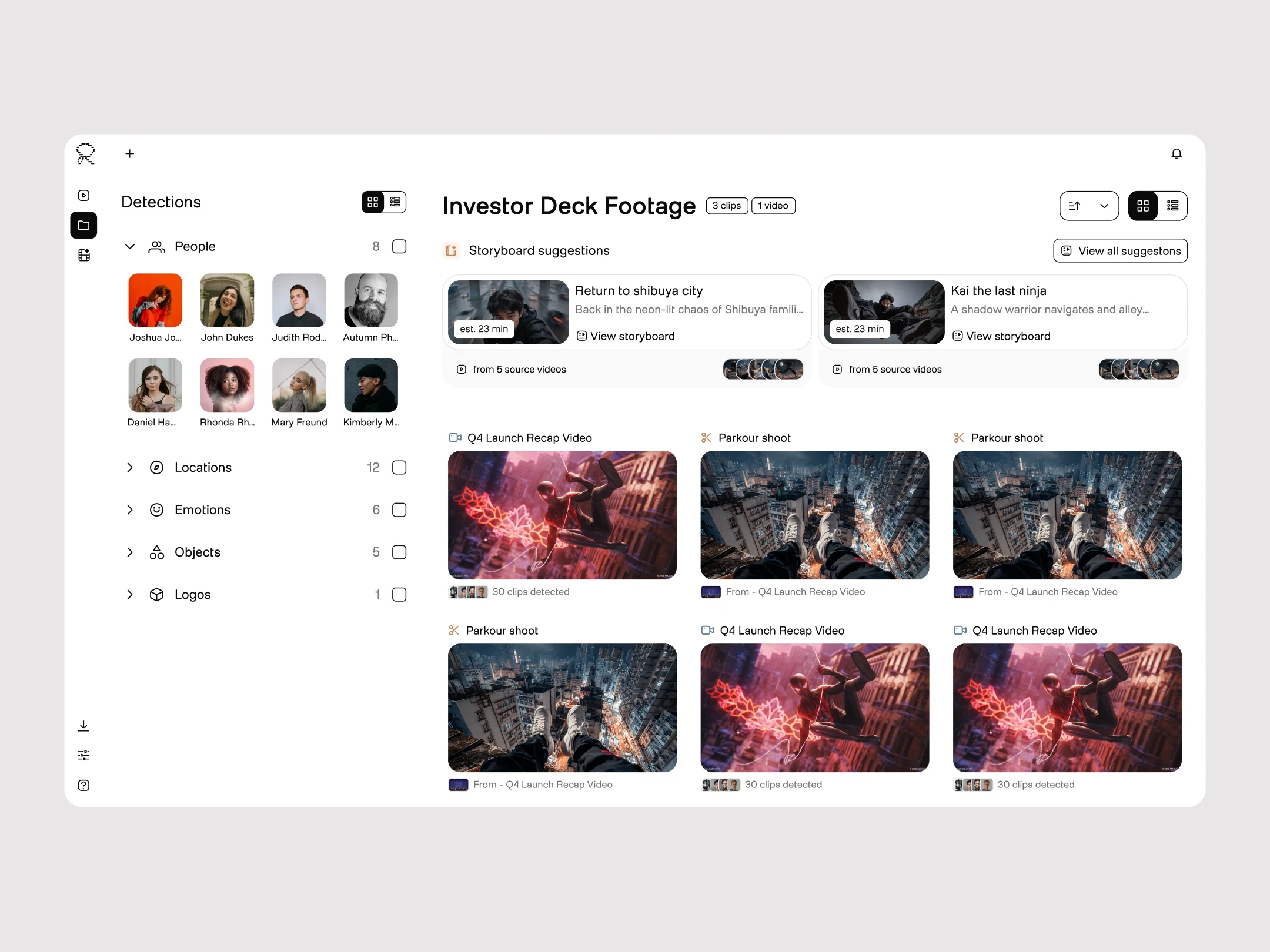
Task: Open the video player sidebar icon
Action: click(x=84, y=195)
